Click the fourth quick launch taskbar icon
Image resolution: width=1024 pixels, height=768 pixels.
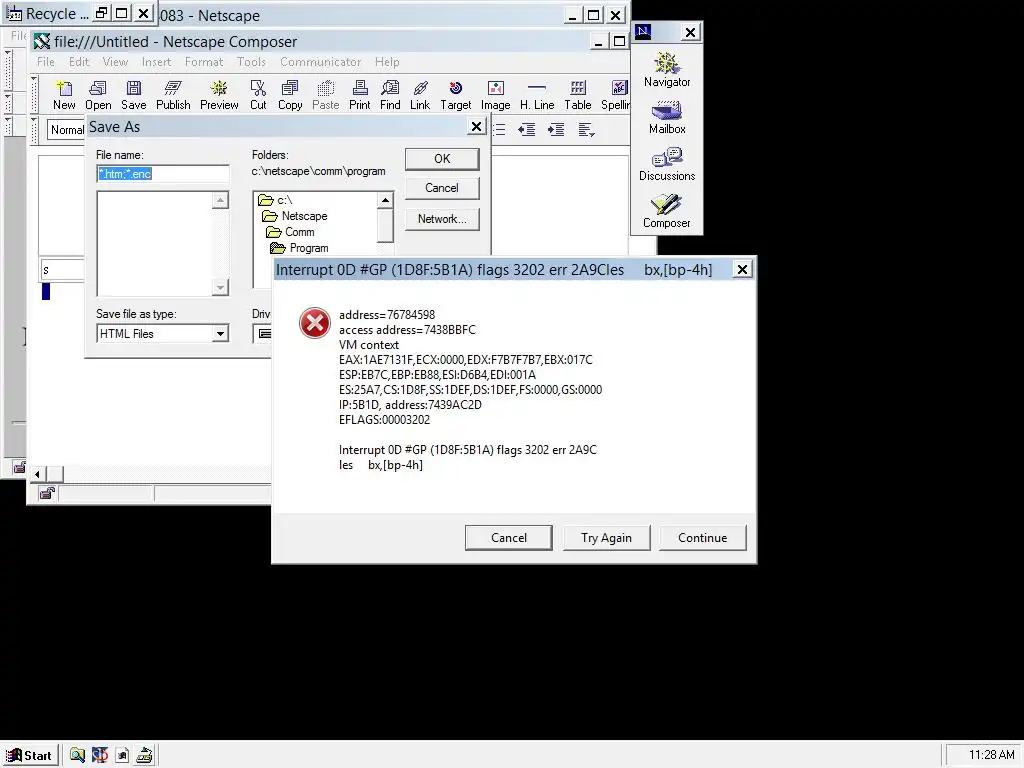pyautogui.click(x=144, y=755)
